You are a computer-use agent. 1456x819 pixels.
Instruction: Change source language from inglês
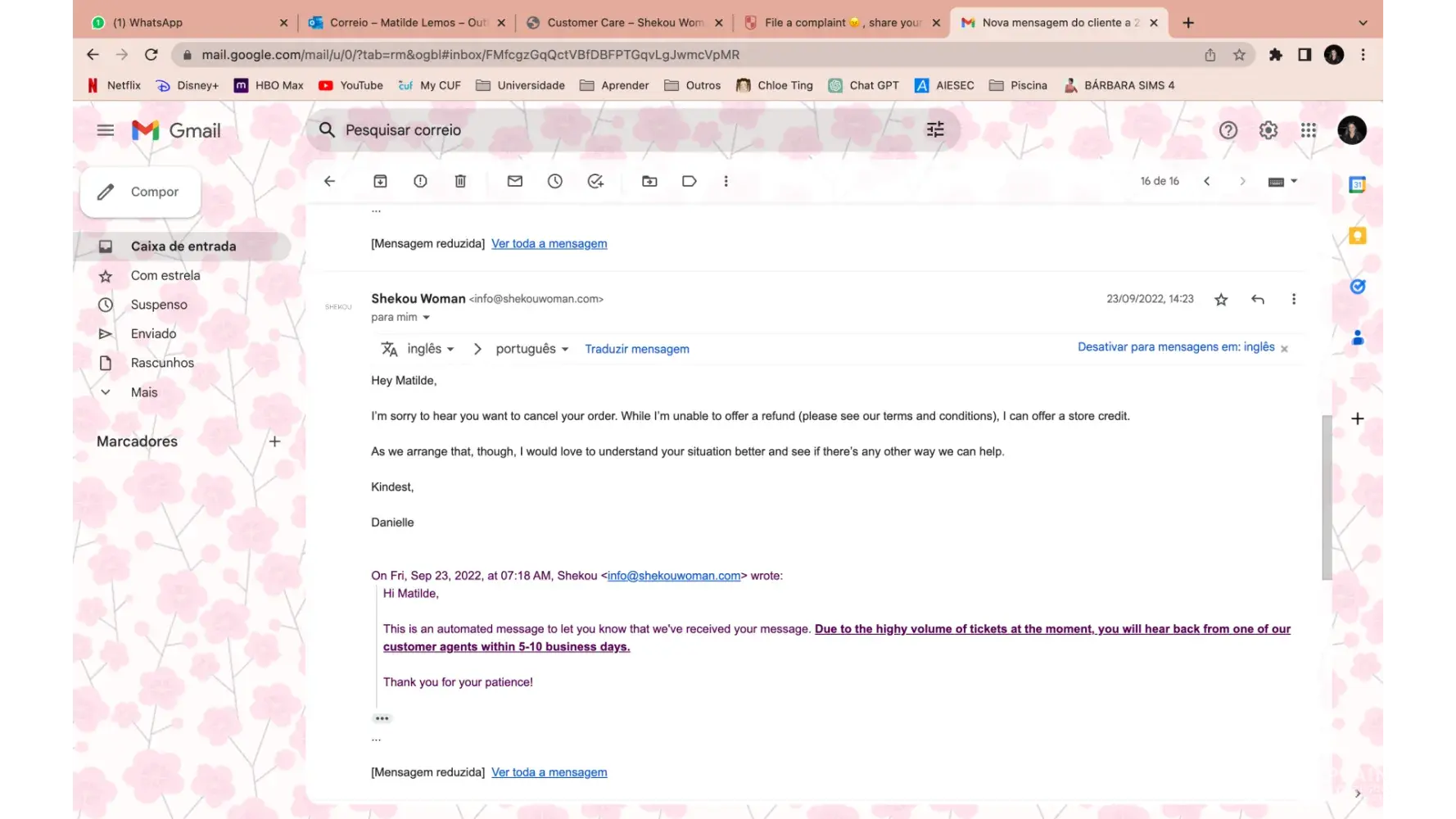pos(430,349)
